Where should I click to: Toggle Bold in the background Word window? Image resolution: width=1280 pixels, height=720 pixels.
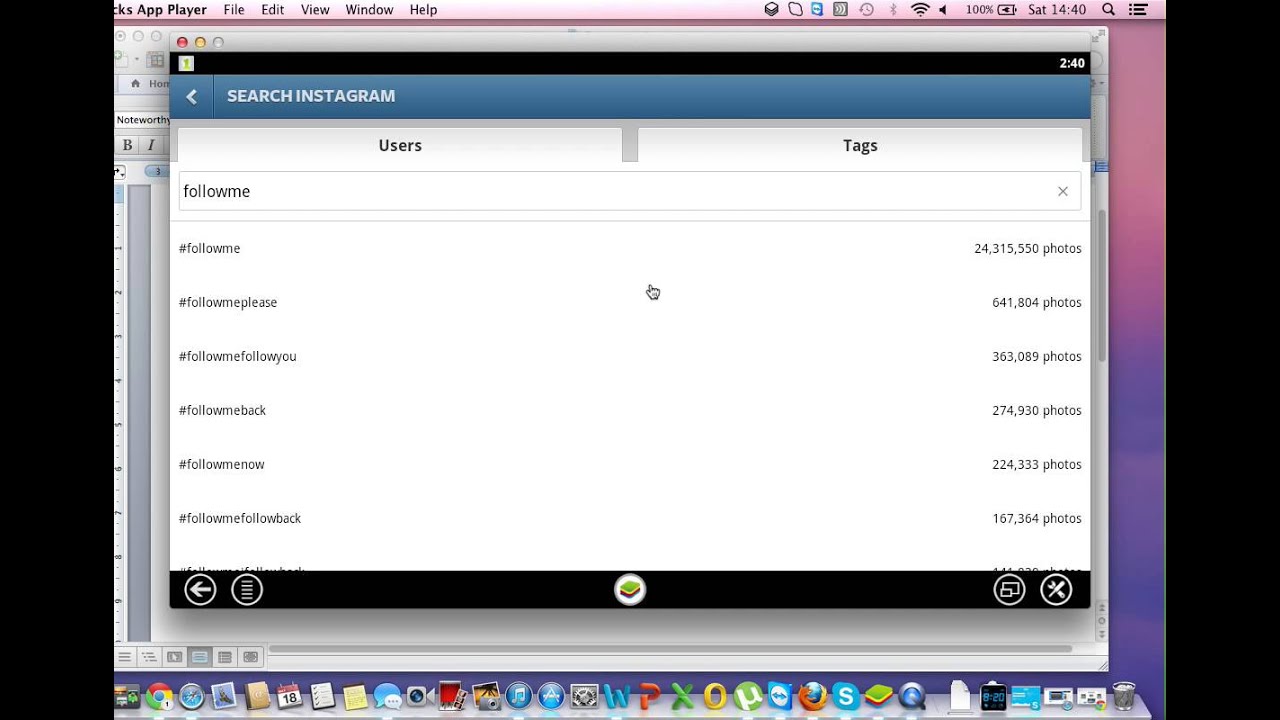[x=127, y=145]
